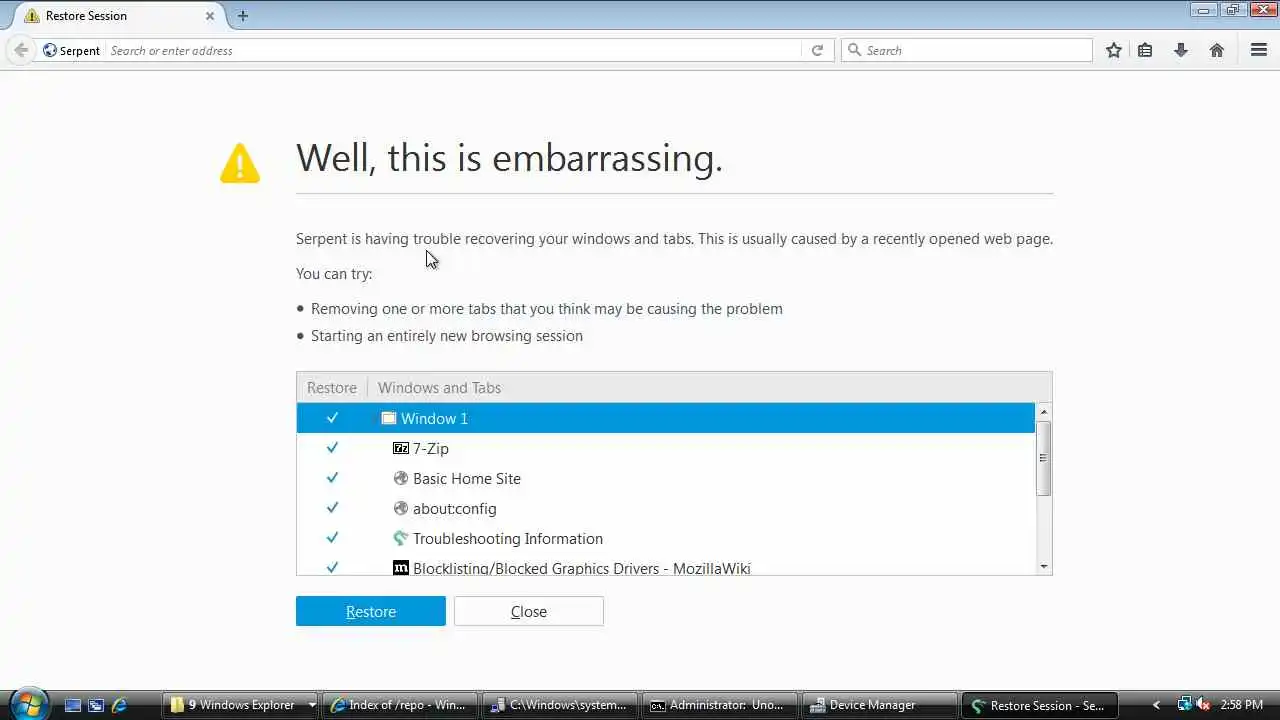Click the yellow warning triangle icon
Image resolution: width=1280 pixels, height=720 pixels.
pos(240,163)
